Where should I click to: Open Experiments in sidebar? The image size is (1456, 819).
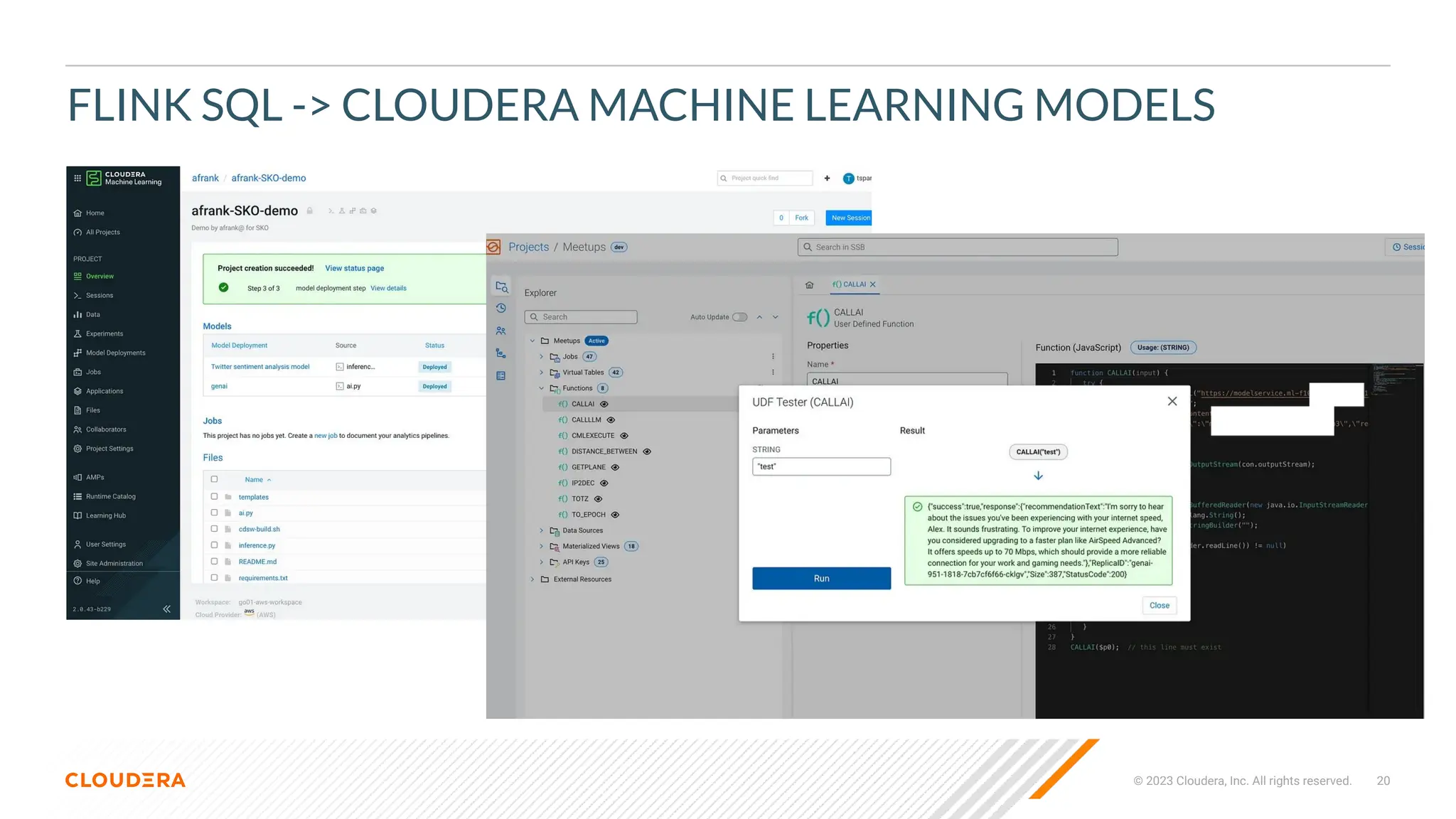tap(98, 334)
